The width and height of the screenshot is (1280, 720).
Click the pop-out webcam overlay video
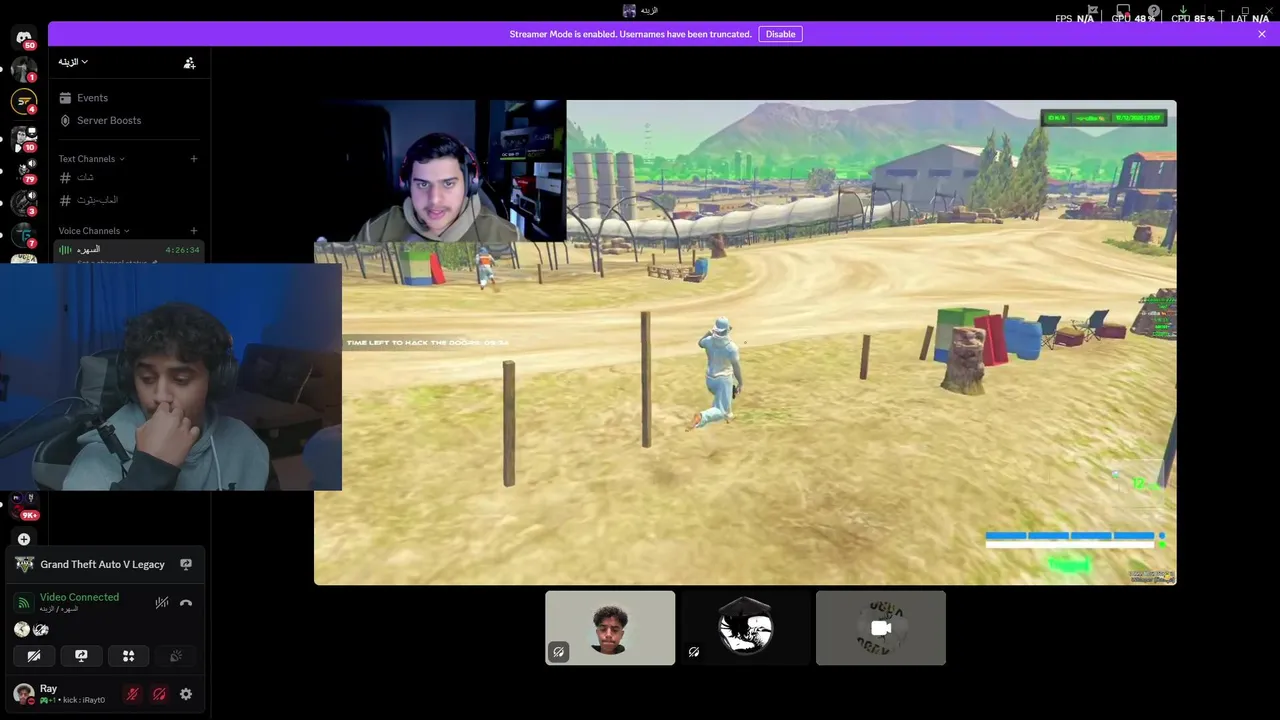point(171,377)
